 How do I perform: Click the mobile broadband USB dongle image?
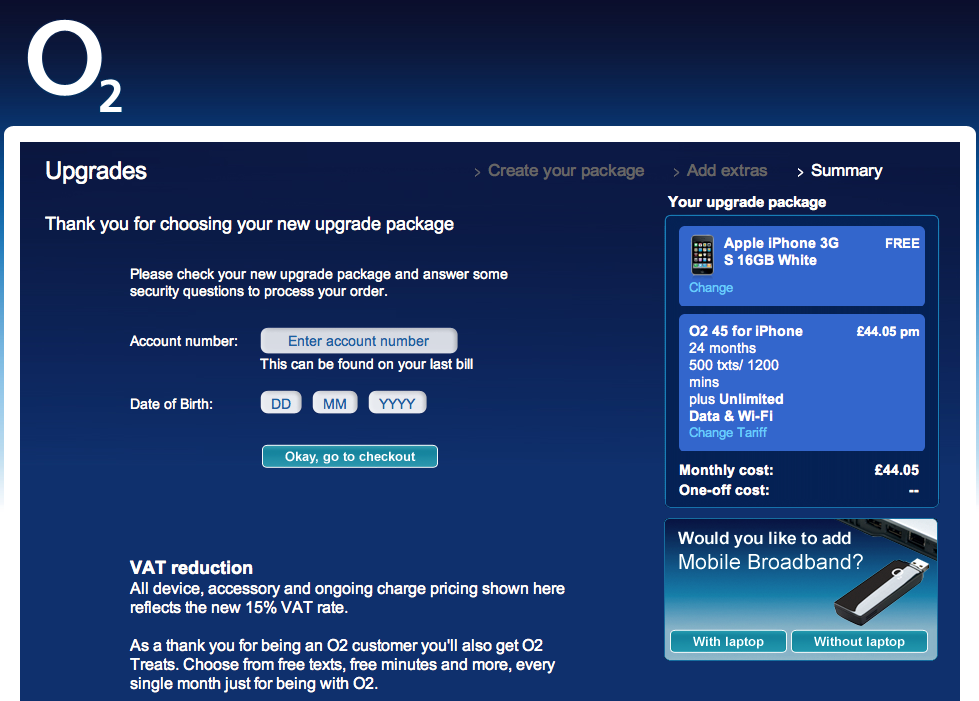coord(882,592)
